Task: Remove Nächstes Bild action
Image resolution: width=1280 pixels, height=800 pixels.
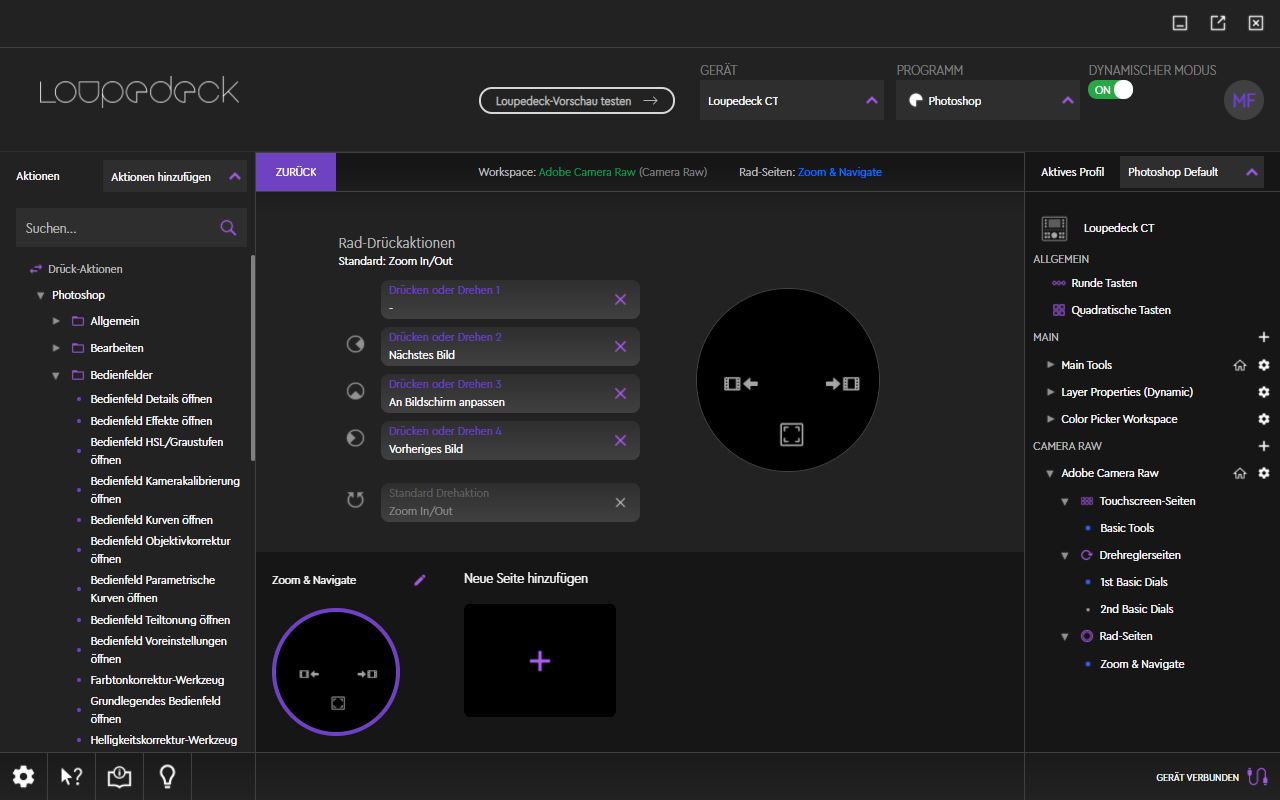Action: click(620, 346)
